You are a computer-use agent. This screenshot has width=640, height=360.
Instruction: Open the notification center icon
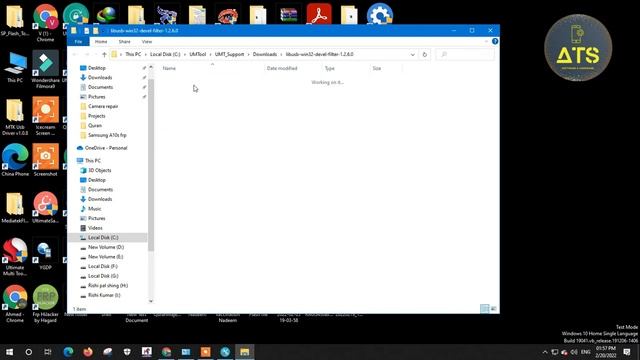pos(627,352)
